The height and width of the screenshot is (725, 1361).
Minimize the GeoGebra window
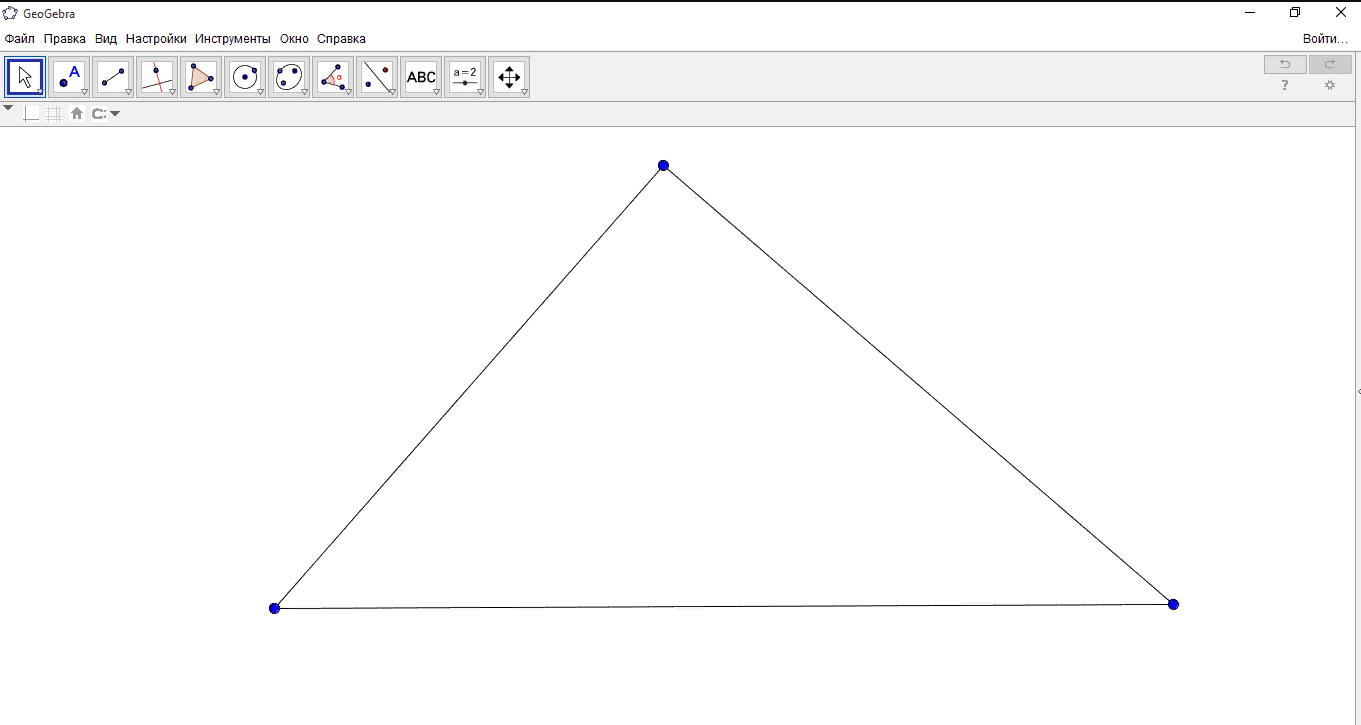pos(1250,13)
